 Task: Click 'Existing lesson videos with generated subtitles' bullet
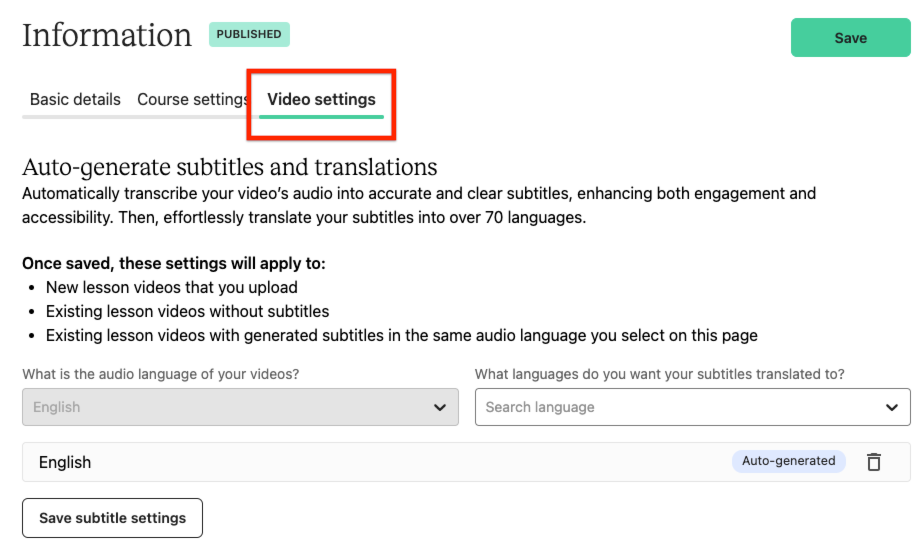tap(402, 335)
